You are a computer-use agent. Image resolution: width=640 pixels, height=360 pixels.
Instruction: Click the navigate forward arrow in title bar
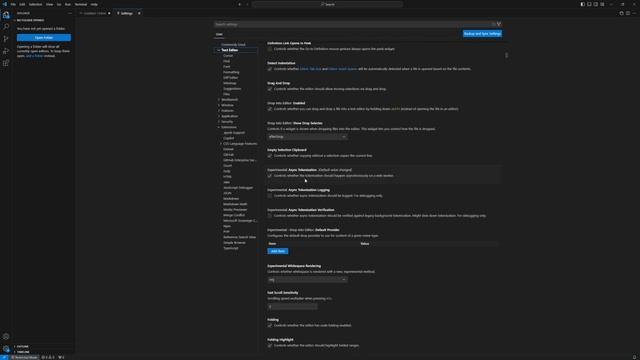point(247,4)
